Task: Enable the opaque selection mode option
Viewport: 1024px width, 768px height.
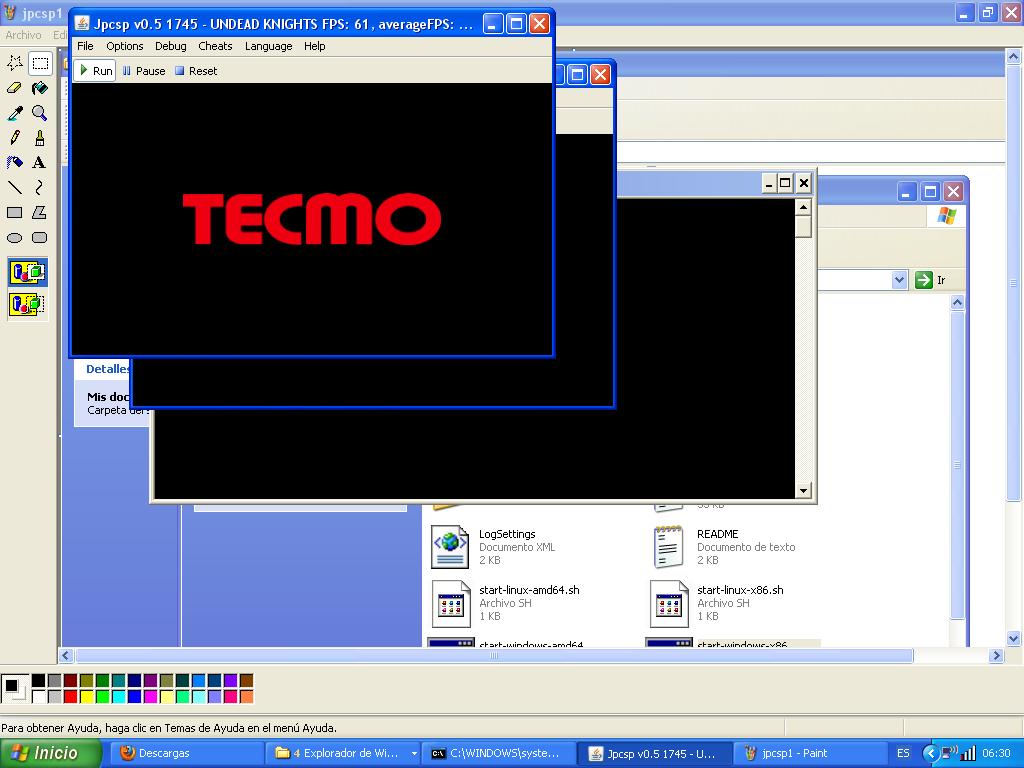Action: pos(27,272)
